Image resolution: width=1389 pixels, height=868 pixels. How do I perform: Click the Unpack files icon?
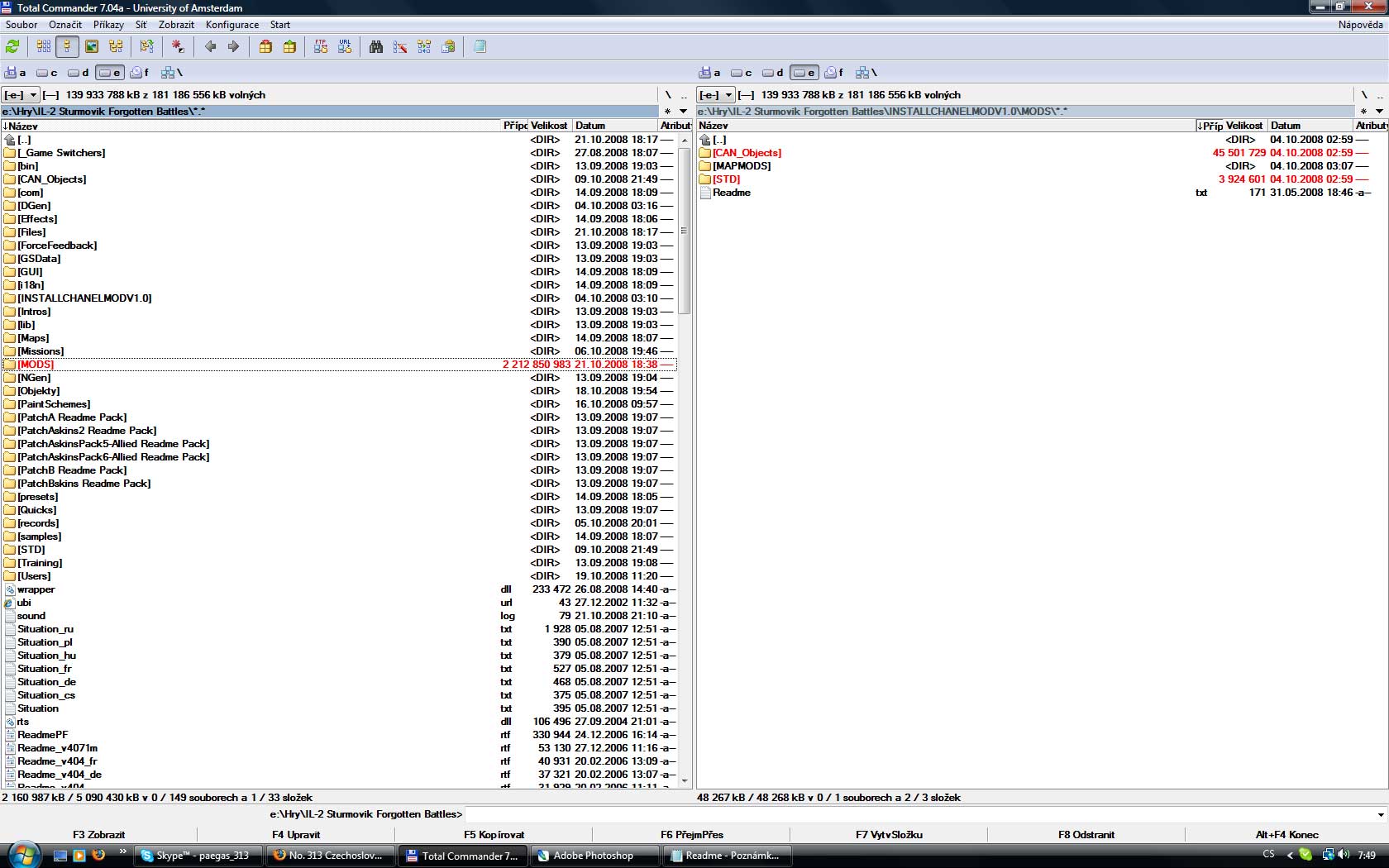point(289,47)
